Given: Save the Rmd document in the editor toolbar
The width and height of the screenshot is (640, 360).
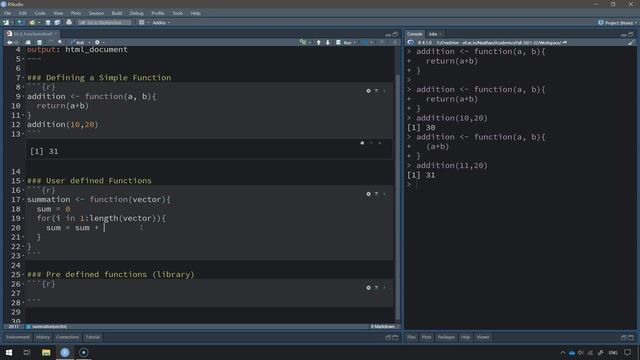Looking at the screenshot, I should tap(39, 42).
